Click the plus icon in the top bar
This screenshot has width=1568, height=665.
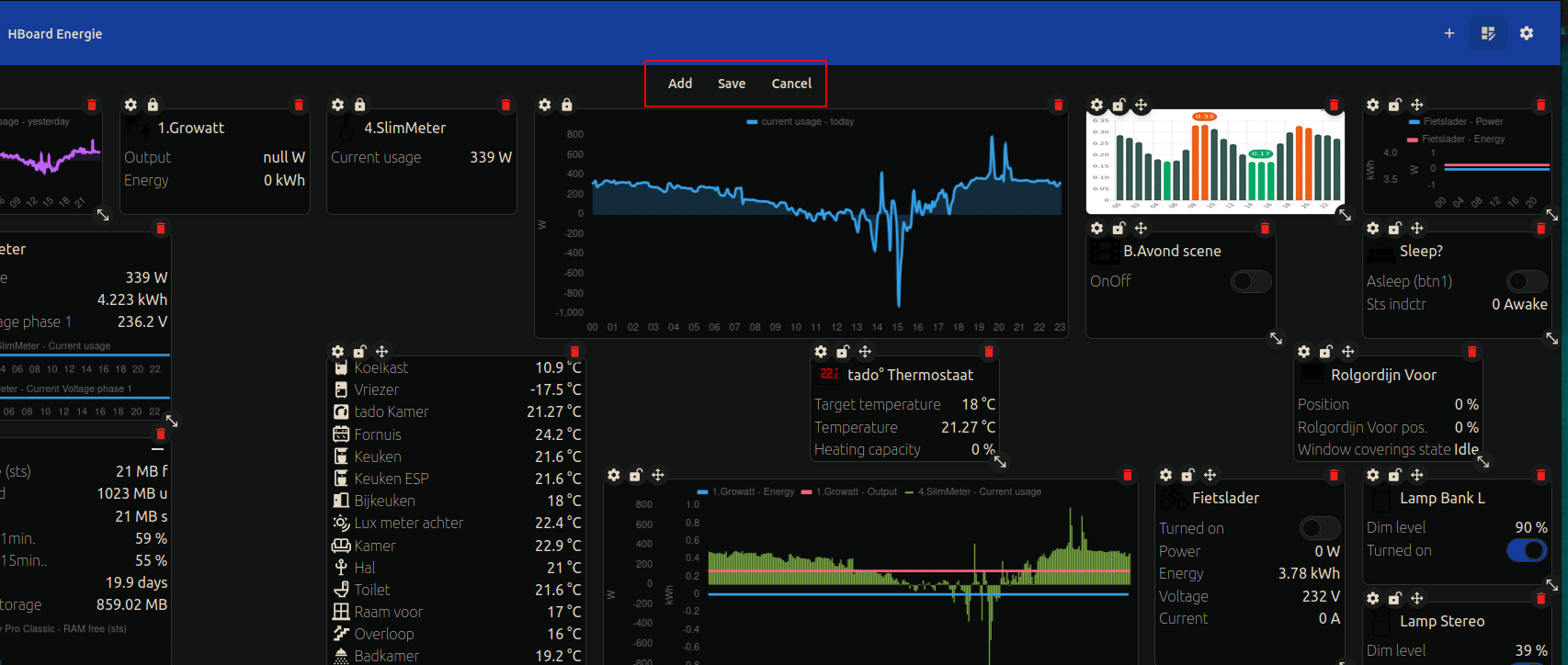1449,33
